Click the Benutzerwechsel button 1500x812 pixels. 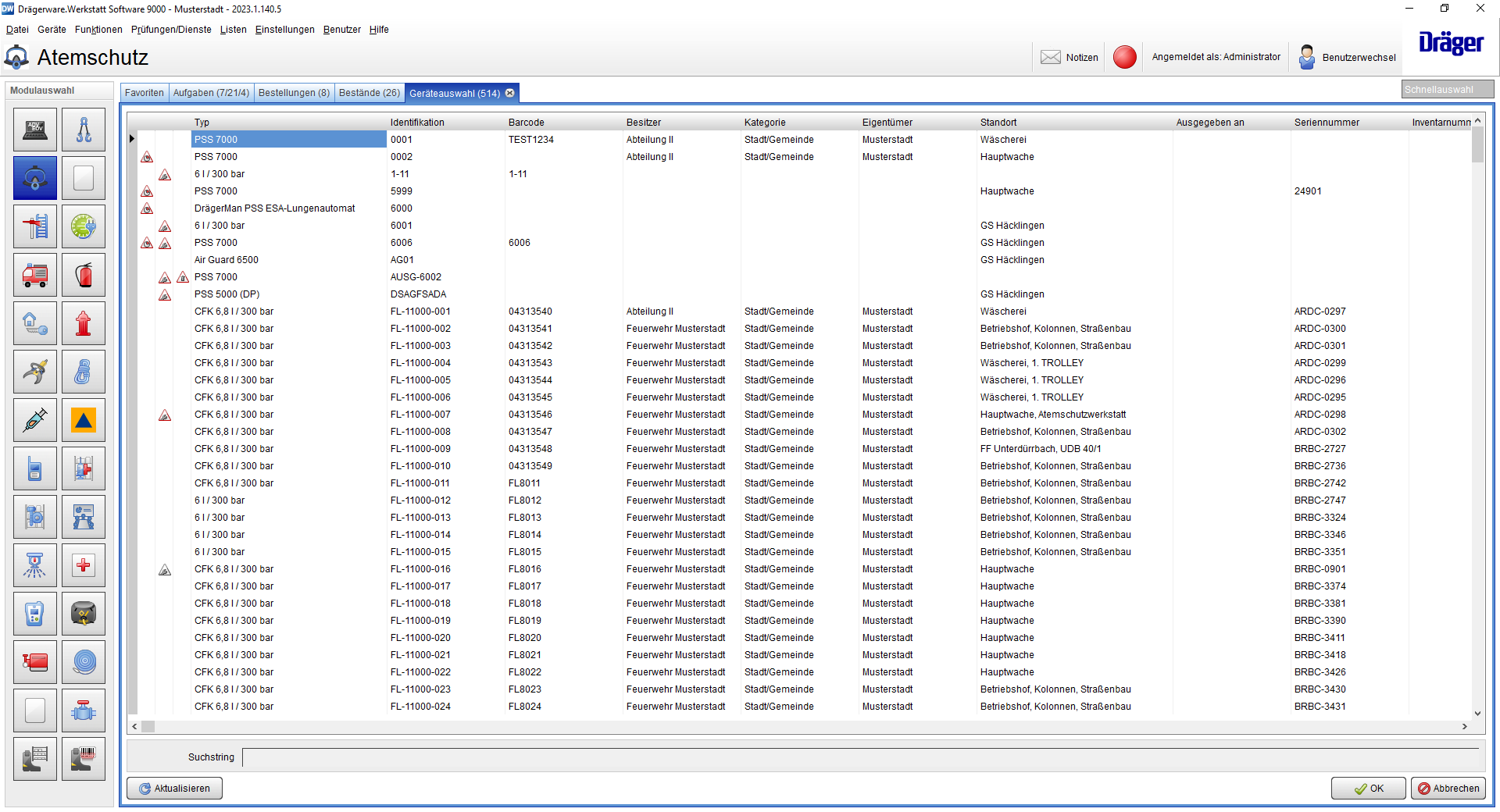(1348, 57)
